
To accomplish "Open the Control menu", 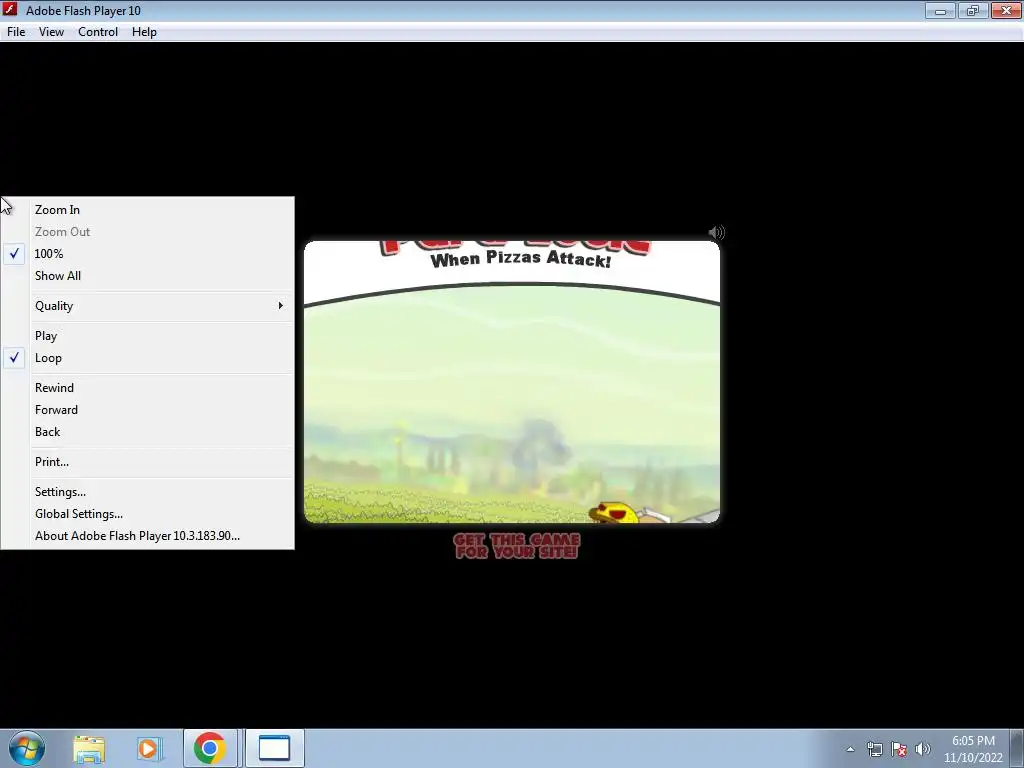I will [98, 32].
